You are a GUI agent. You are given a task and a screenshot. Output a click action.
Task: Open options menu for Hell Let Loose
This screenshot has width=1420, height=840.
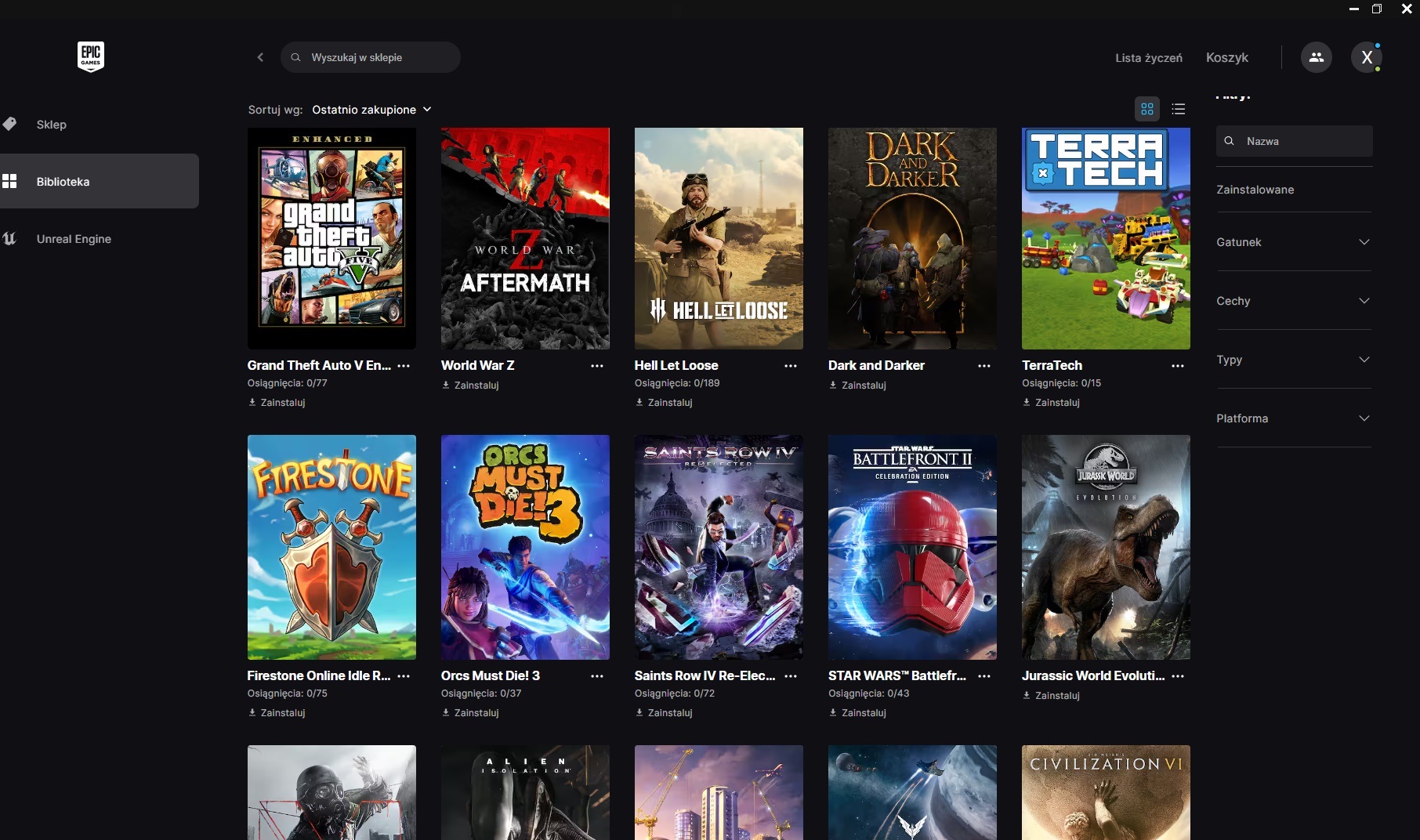coord(791,366)
